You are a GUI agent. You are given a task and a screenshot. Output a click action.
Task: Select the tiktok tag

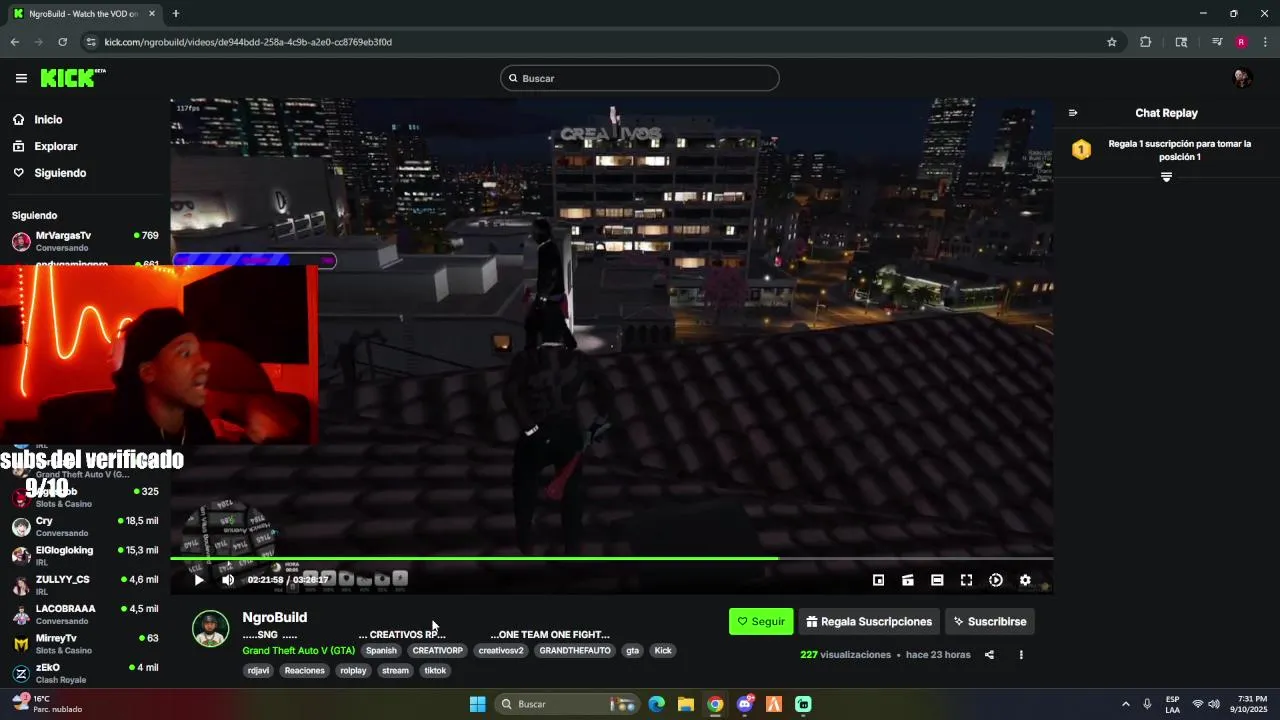[435, 670]
